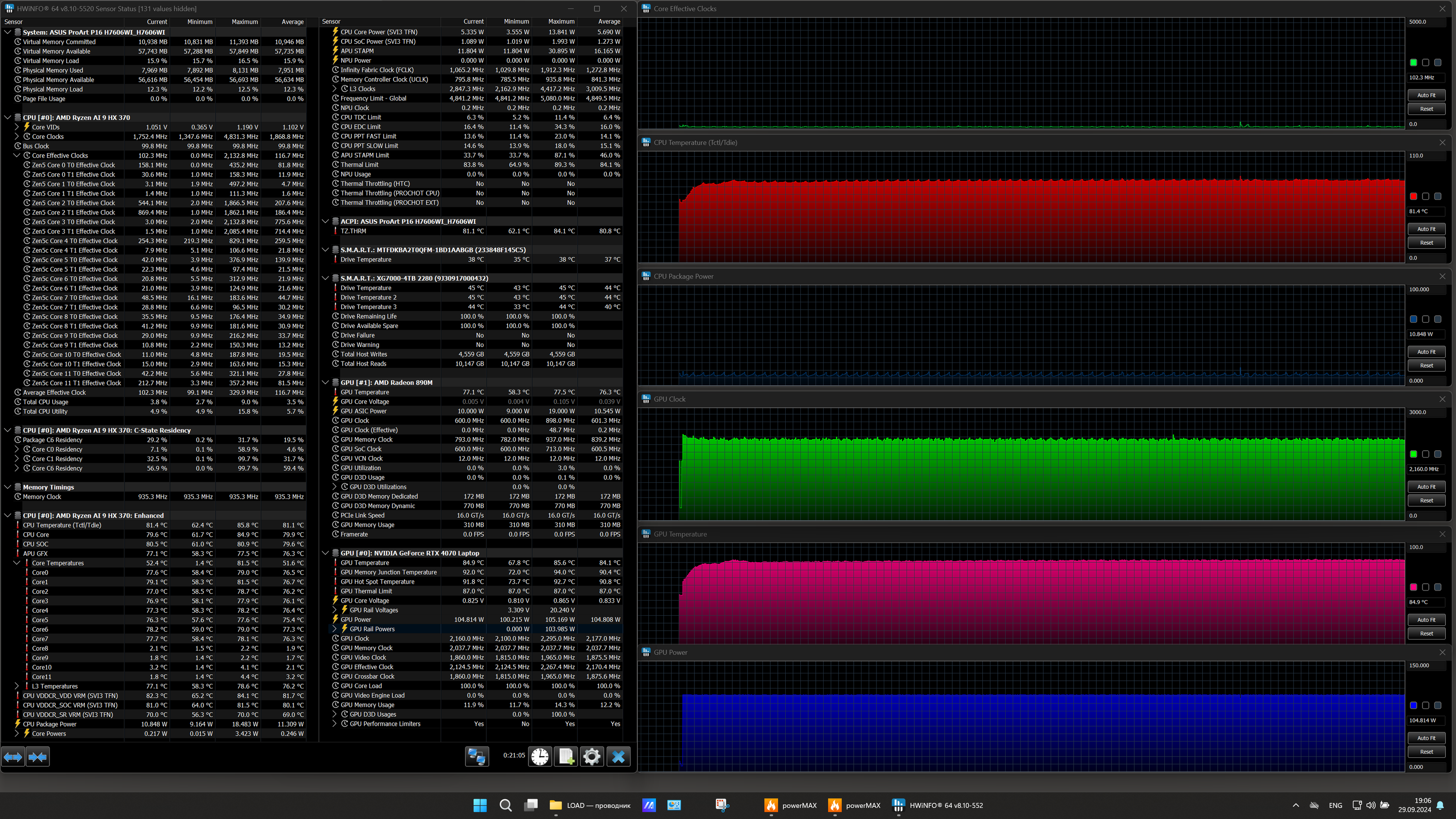Toggle the middle checkbox in the GPU Clock graph
Image resolution: width=1456 pixels, height=819 pixels.
1425,454
